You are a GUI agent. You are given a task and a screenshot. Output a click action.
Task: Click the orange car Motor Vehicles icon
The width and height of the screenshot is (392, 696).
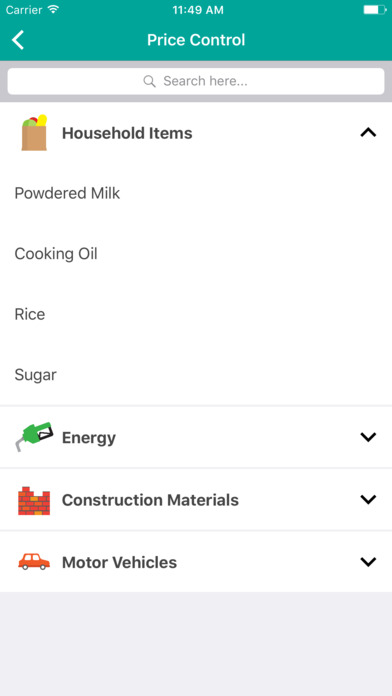click(x=34, y=562)
